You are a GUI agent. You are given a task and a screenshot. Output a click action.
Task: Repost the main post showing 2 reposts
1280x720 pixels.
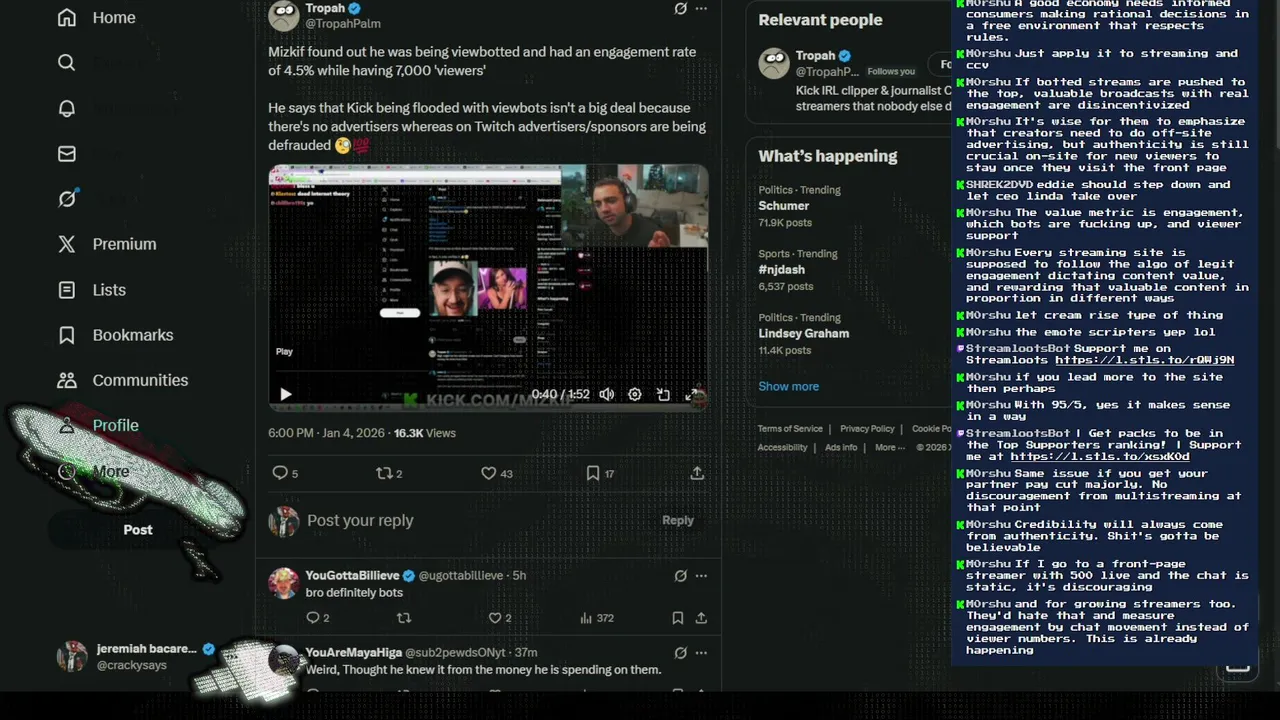389,473
